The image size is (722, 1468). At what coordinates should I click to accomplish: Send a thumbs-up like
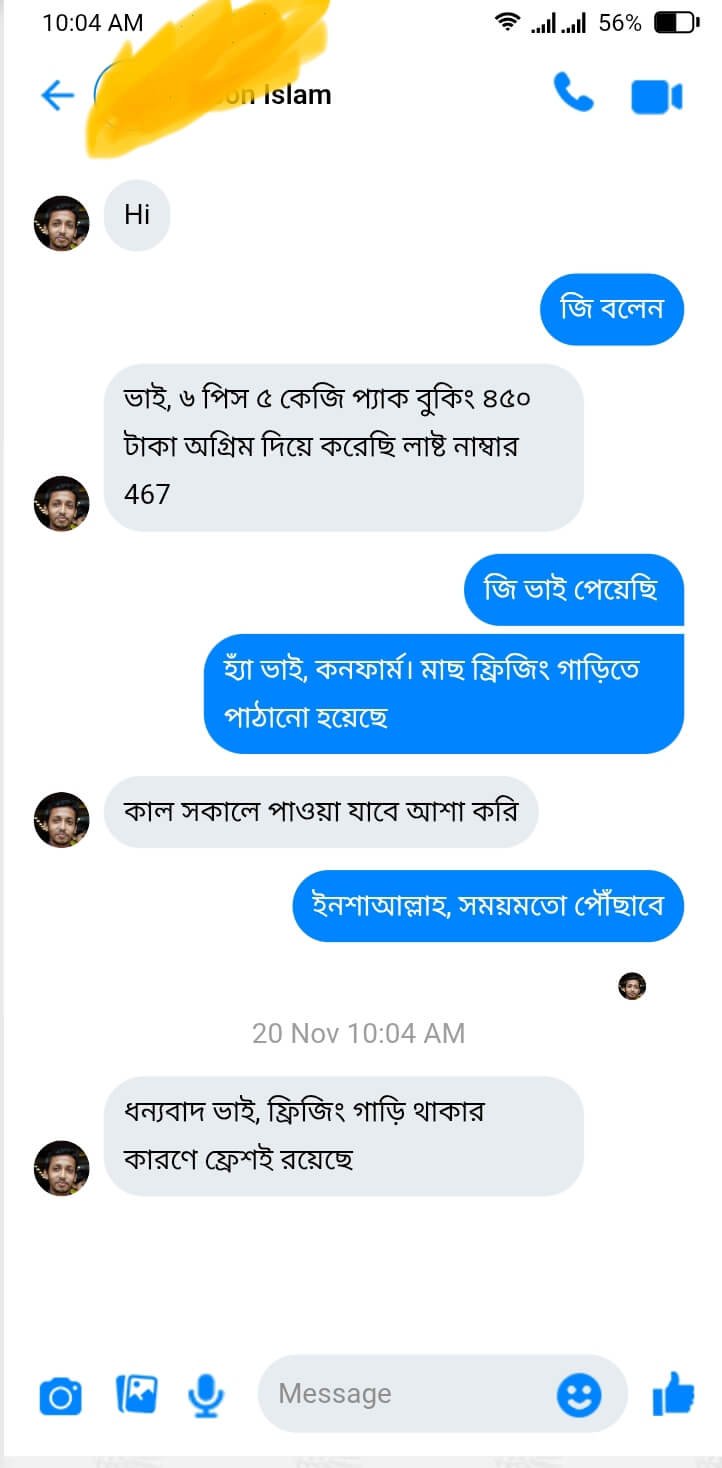[x=673, y=1393]
